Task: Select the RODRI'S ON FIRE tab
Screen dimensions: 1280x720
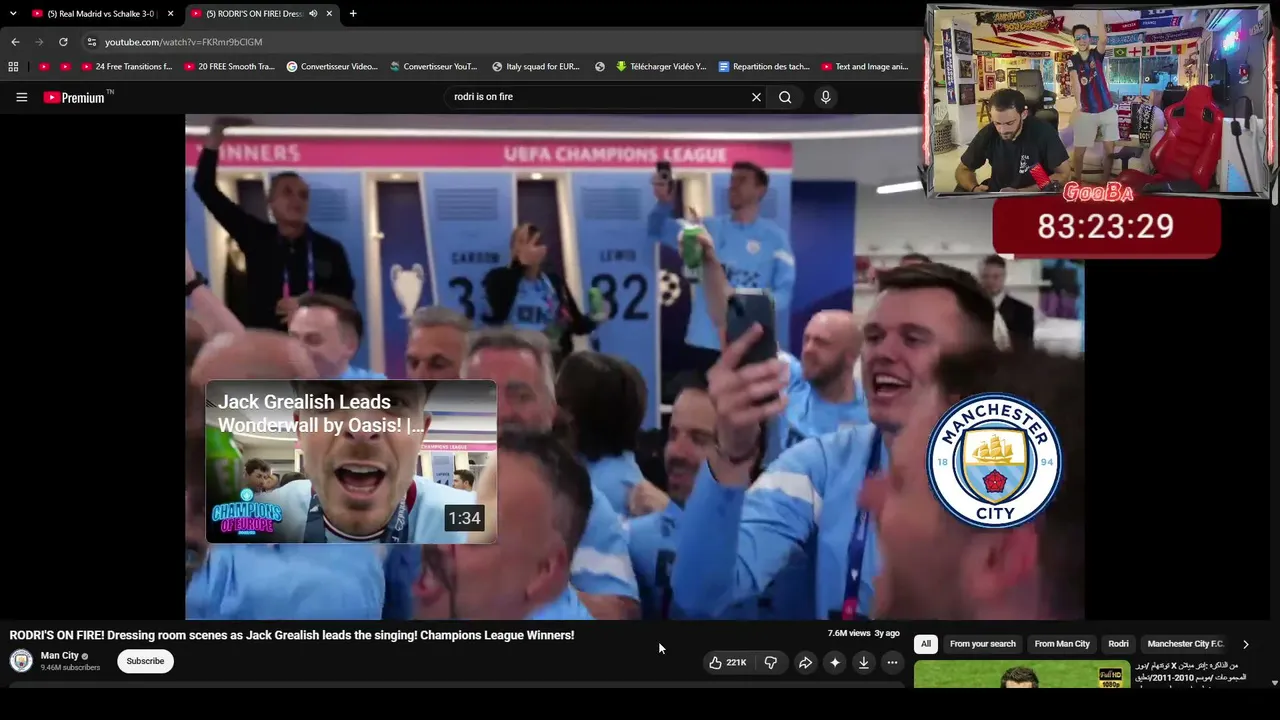Action: click(x=262, y=14)
